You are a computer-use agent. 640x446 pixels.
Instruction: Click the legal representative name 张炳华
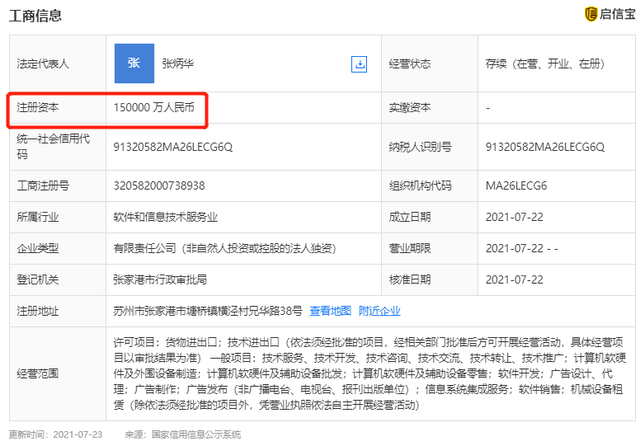pyautogui.click(x=180, y=64)
